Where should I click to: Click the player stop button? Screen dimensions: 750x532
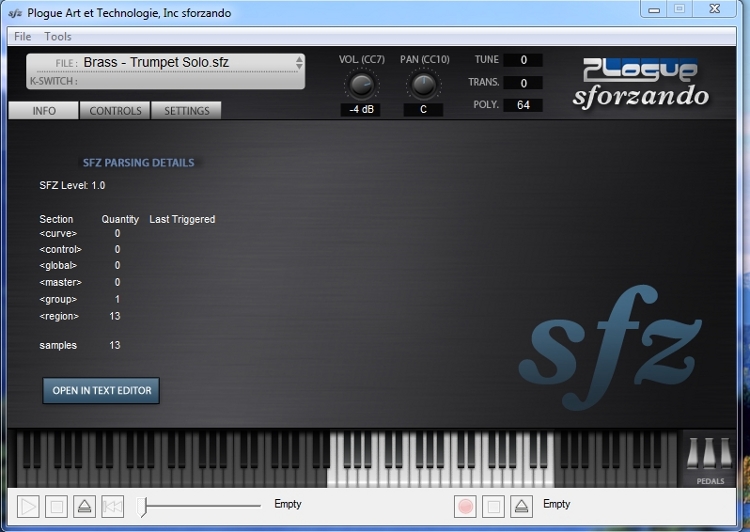click(56, 506)
